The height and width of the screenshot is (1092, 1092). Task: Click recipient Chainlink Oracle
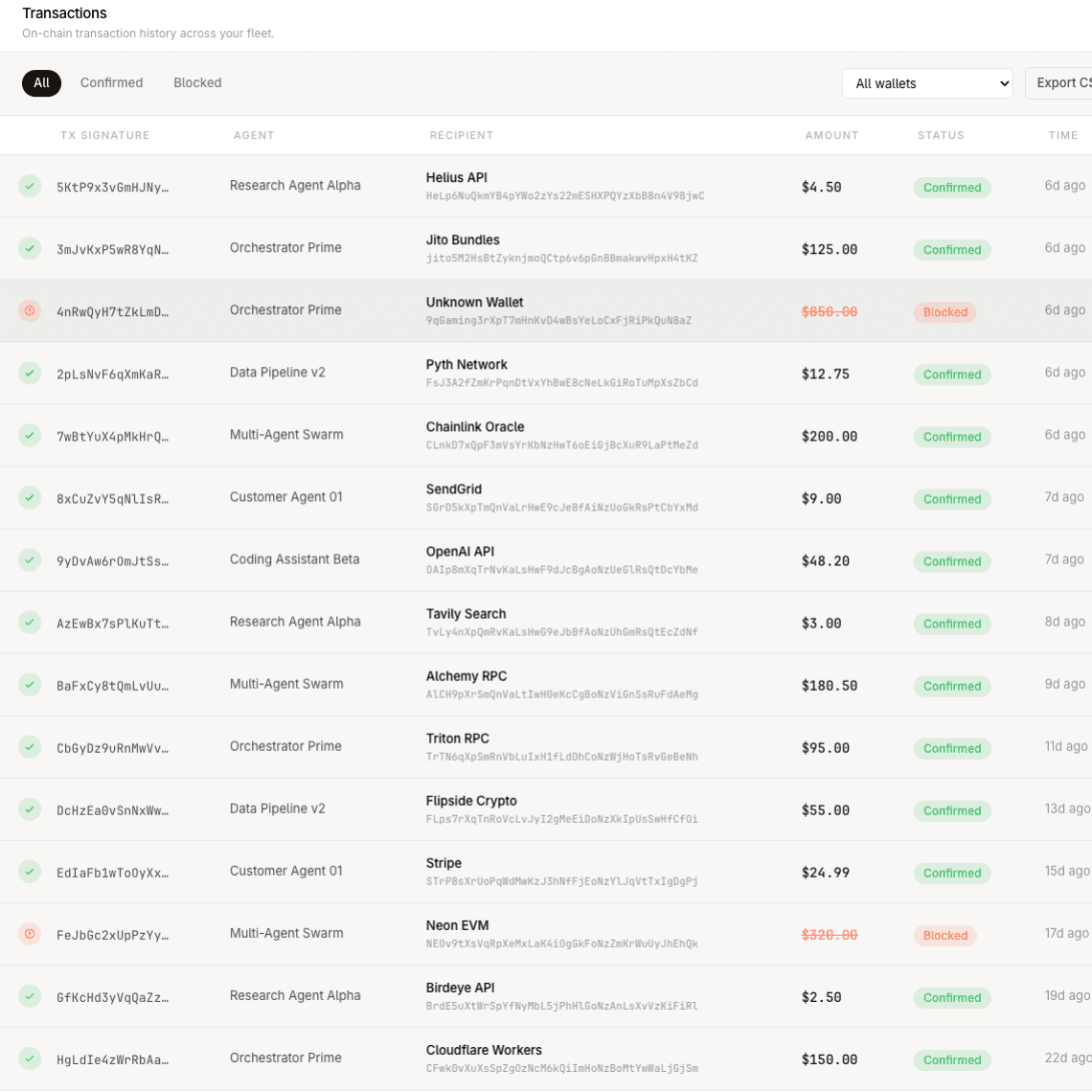476,427
